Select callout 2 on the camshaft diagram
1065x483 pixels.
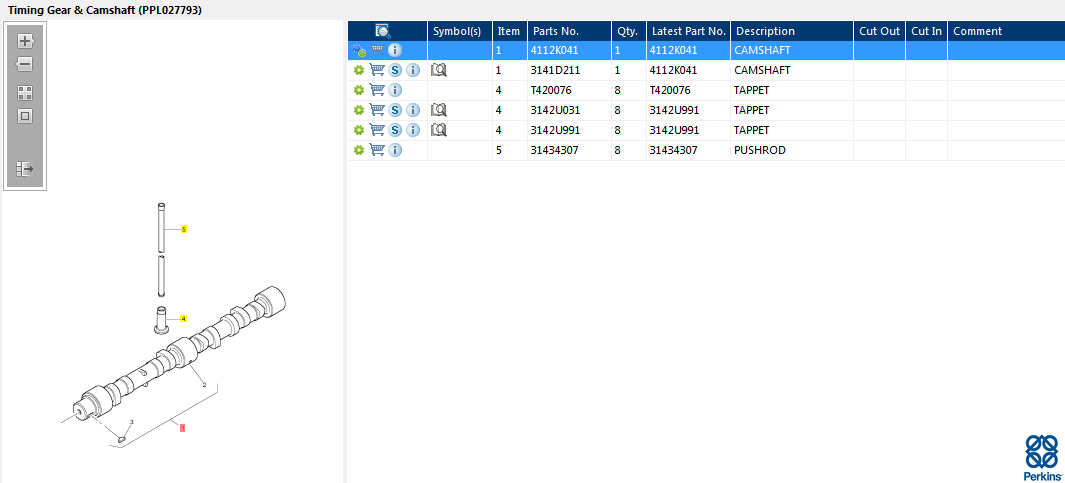204,385
